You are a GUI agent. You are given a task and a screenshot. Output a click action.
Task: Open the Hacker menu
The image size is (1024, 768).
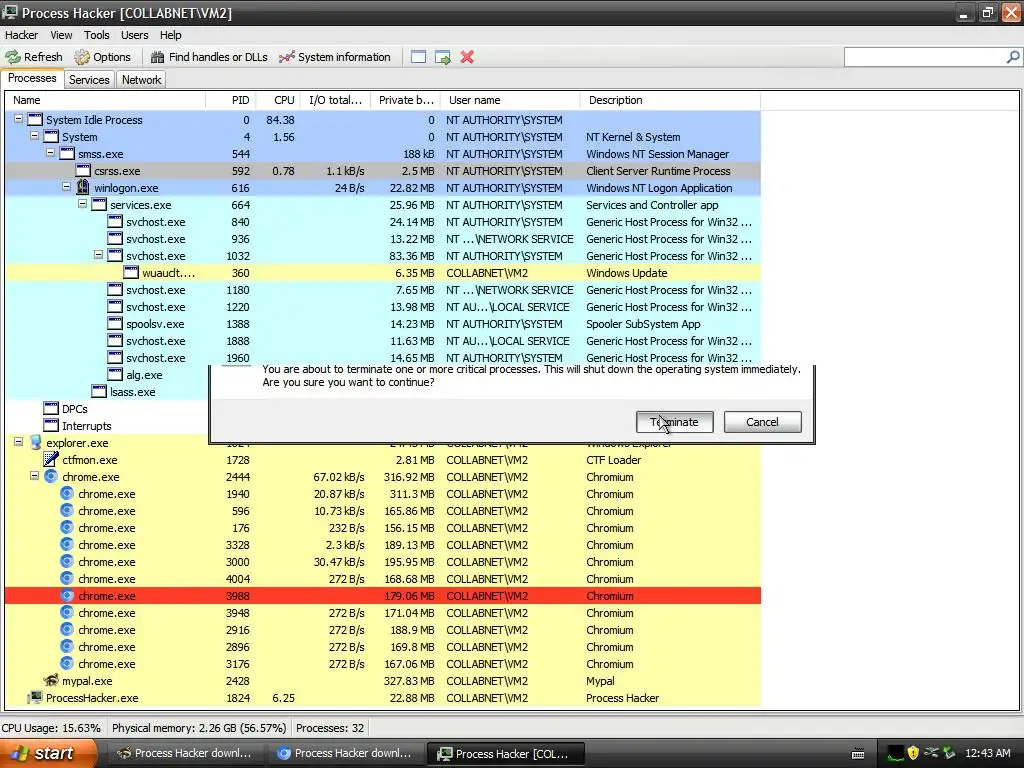tap(22, 35)
